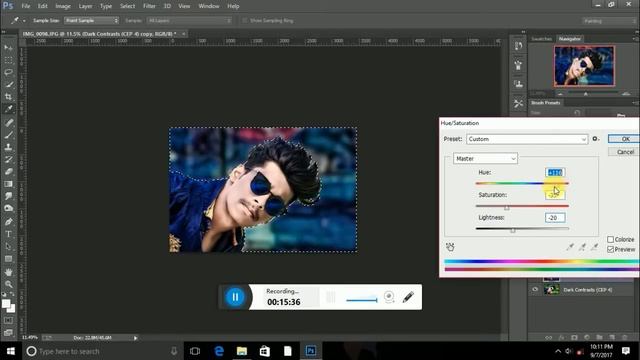This screenshot has width=640, height=360.
Task: Select the Eraser tool
Action: click(8, 171)
